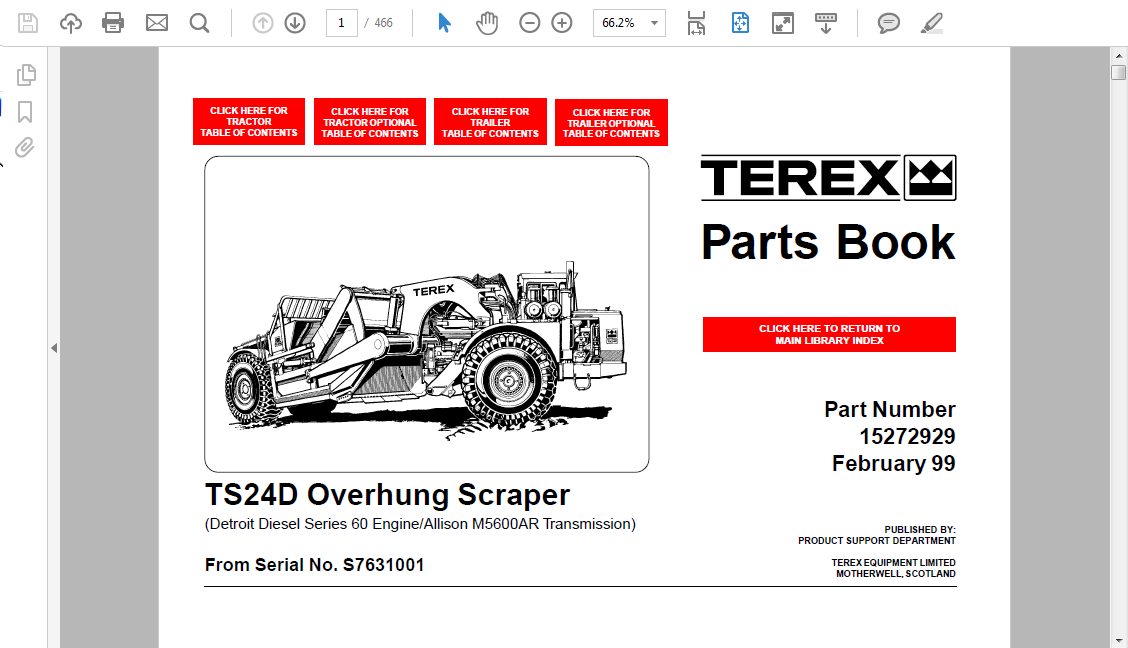
Task: Open the 66.2% zoom level dropdown
Action: pyautogui.click(x=629, y=23)
